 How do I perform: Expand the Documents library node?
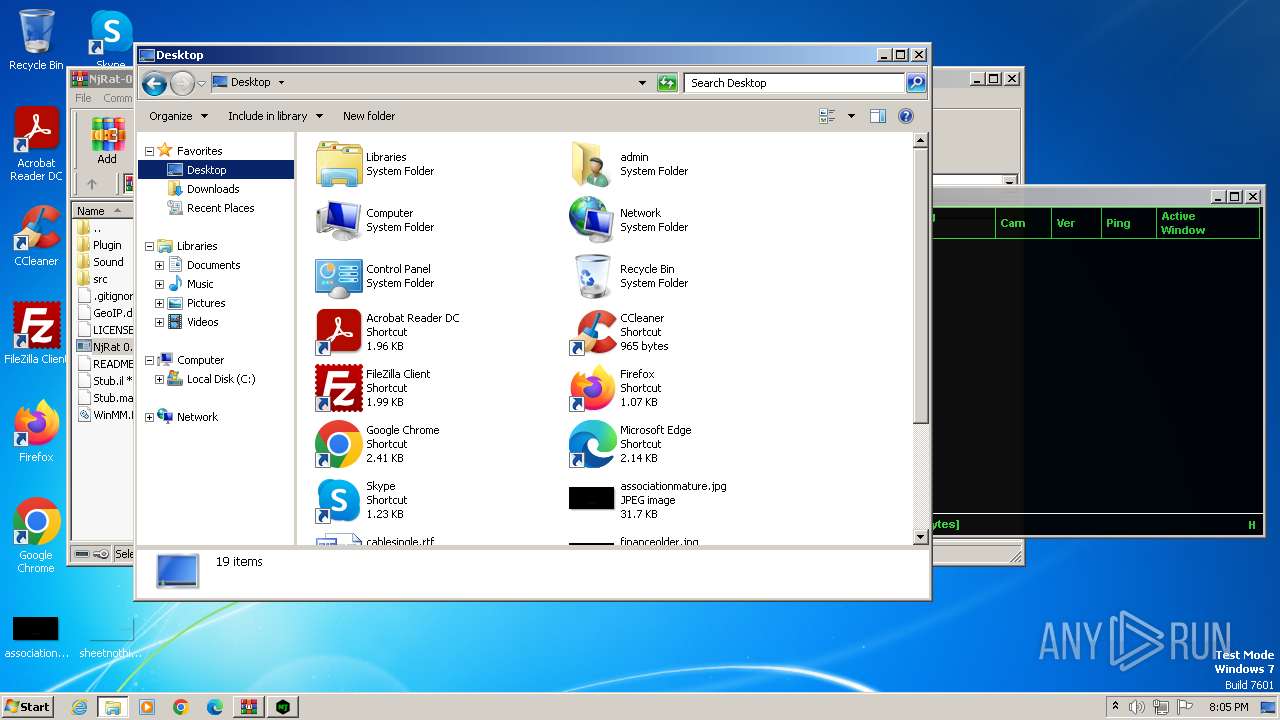pos(159,265)
